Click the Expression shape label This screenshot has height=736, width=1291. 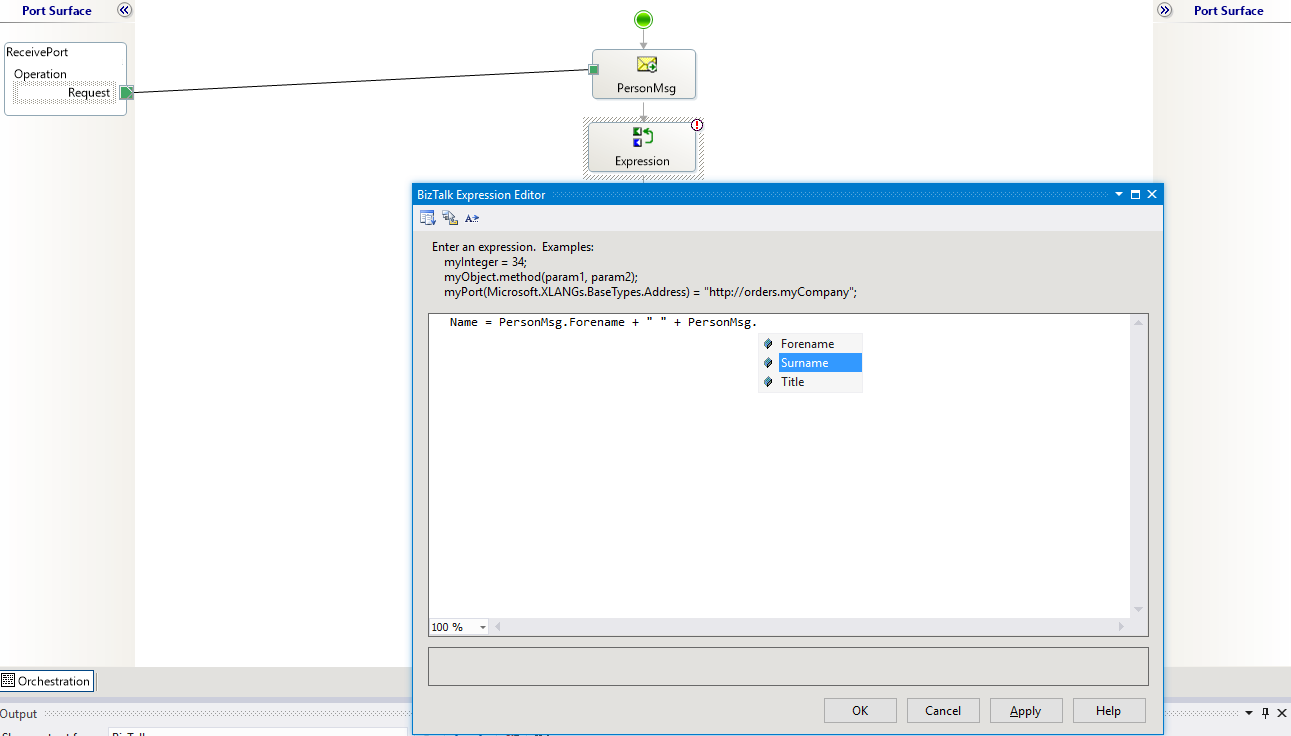pyautogui.click(x=642, y=161)
